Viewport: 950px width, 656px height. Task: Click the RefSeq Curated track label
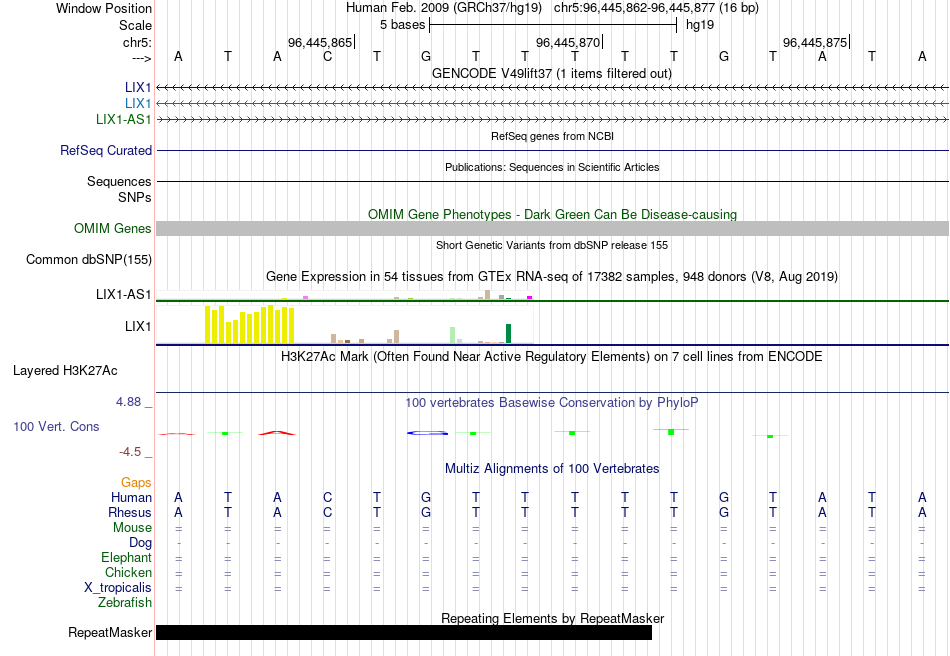coord(106,150)
